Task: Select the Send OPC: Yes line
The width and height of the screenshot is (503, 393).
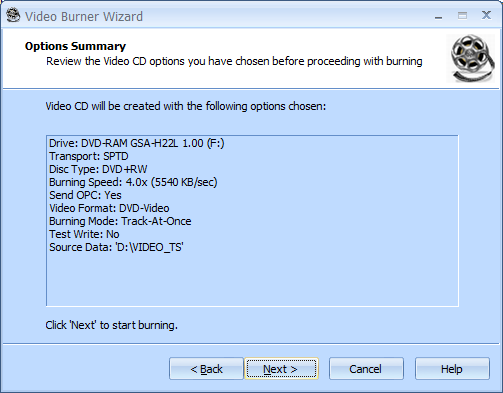Action: pyautogui.click(x=85, y=195)
